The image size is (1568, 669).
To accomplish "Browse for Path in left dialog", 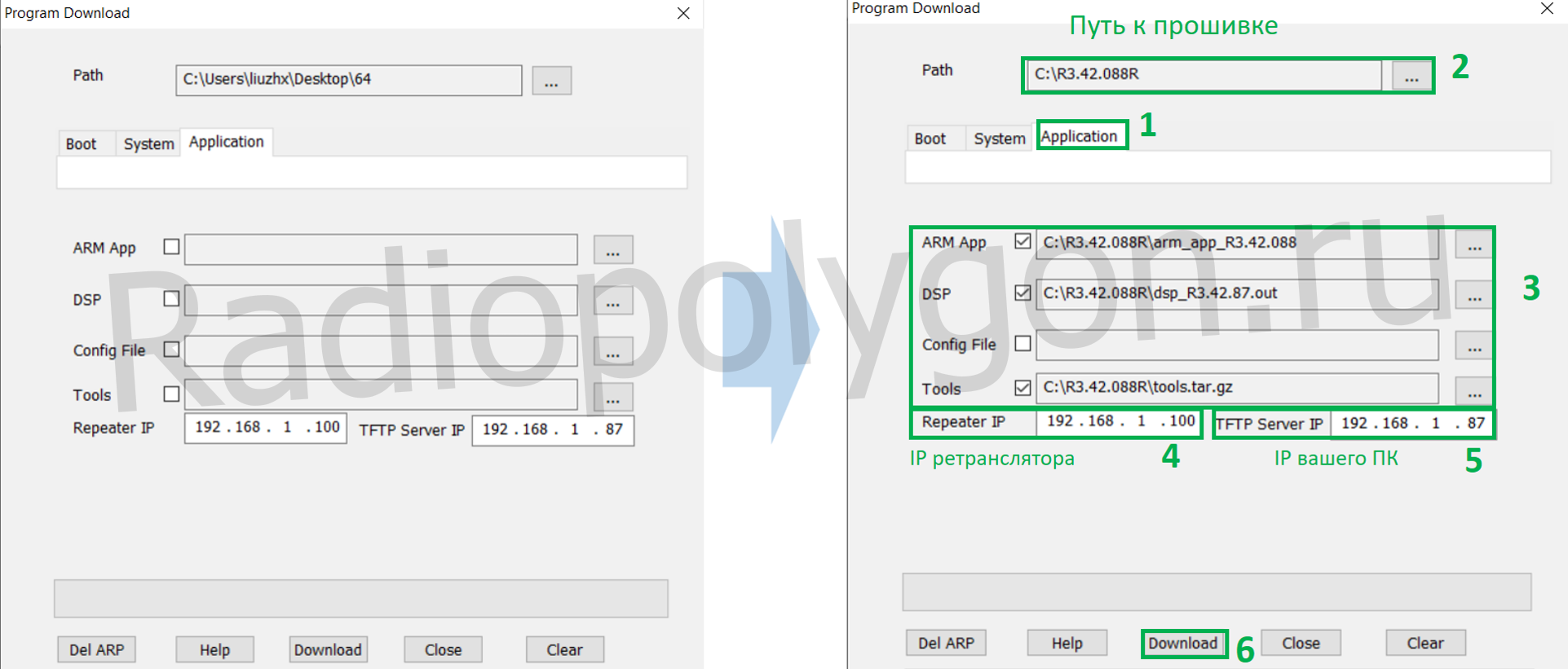I will 551,81.
